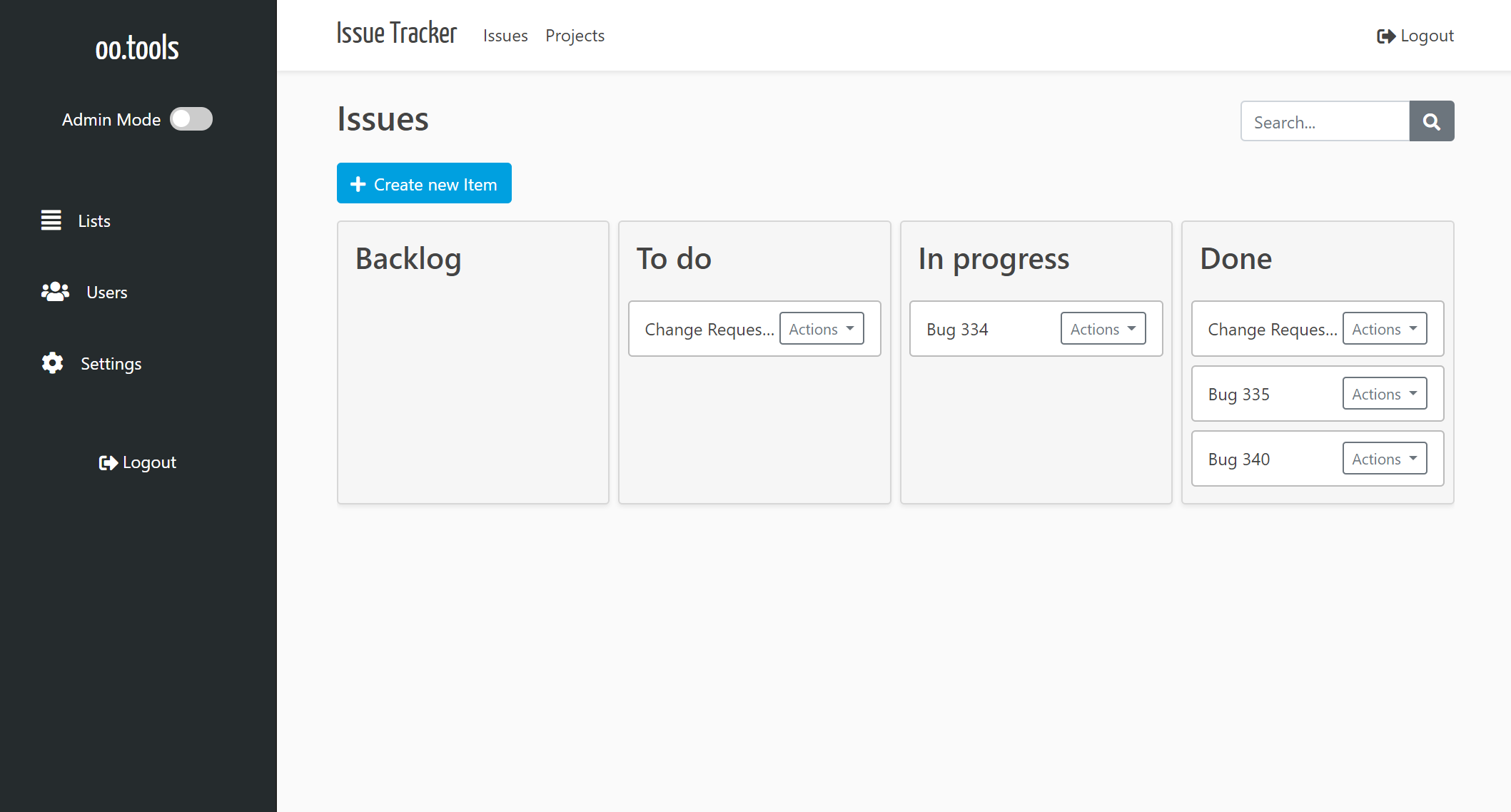Click the Issue Tracker title link

[396, 34]
